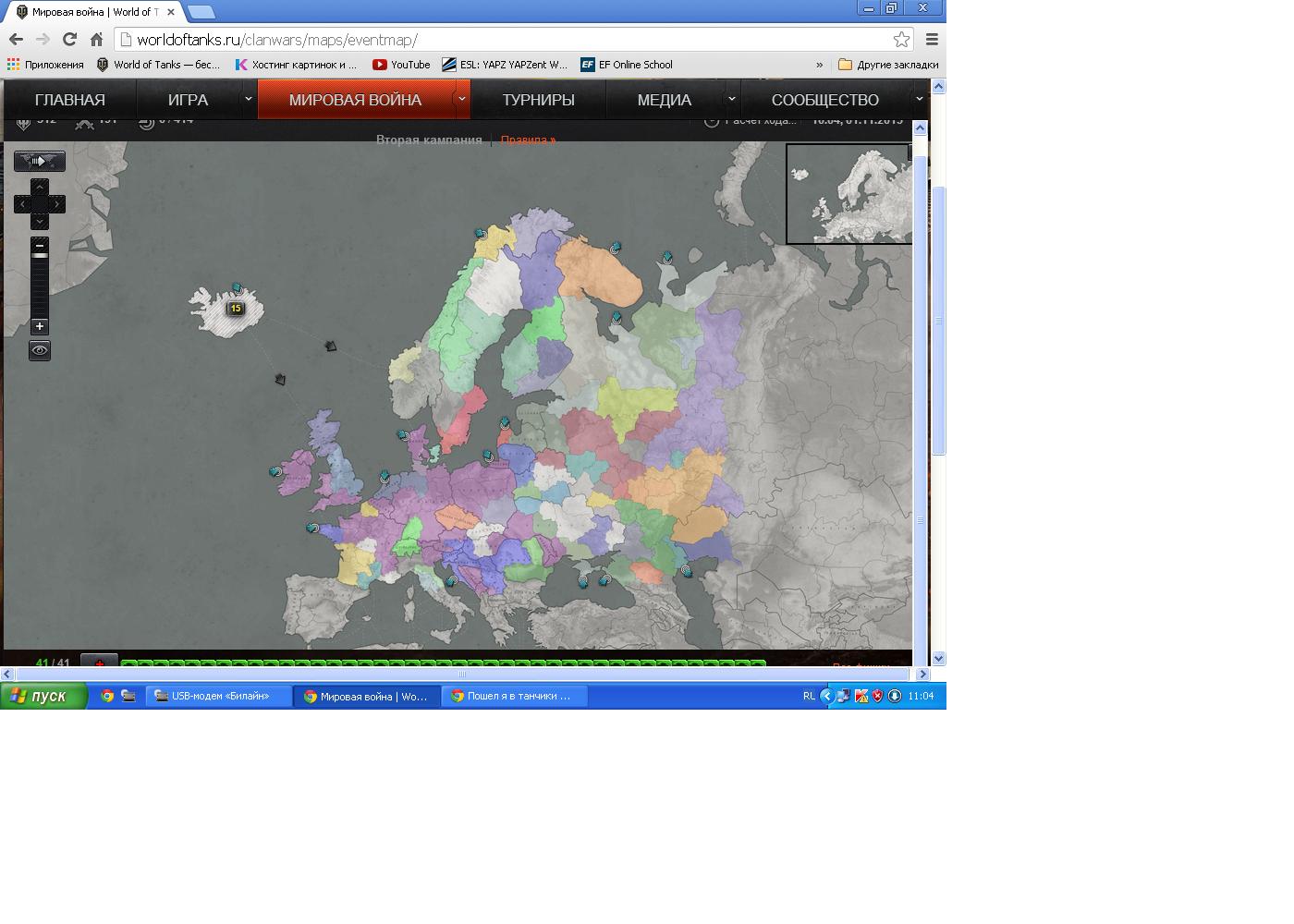This screenshot has height=924, width=1294.
Task: Expand the МИРОВАЯ ВОЙНА dropdown arrow
Action: 461,99
